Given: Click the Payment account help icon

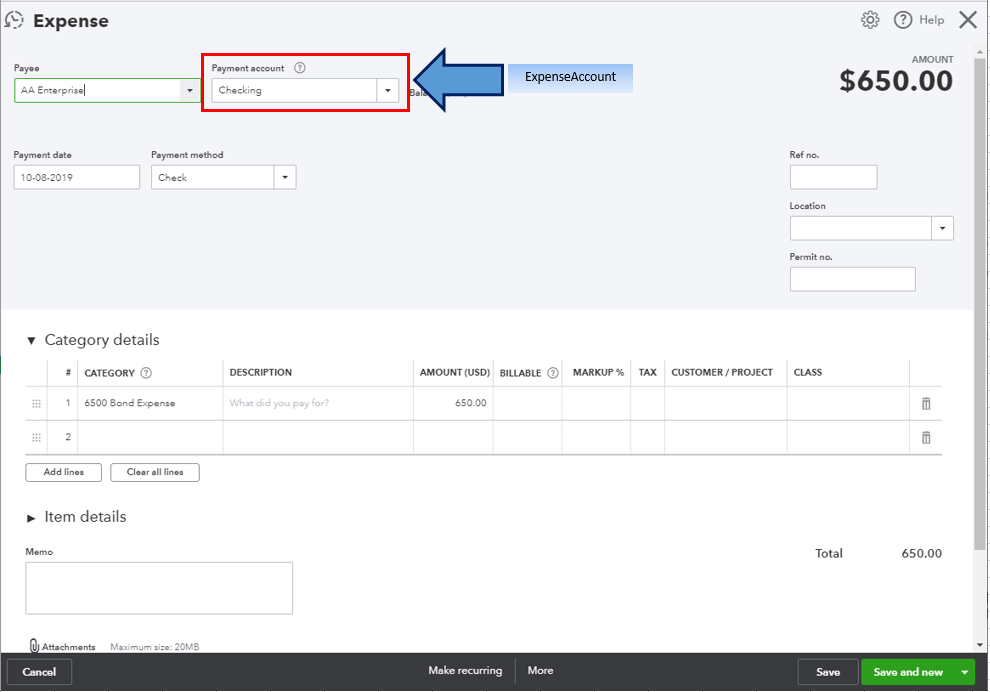Looking at the screenshot, I should (300, 68).
